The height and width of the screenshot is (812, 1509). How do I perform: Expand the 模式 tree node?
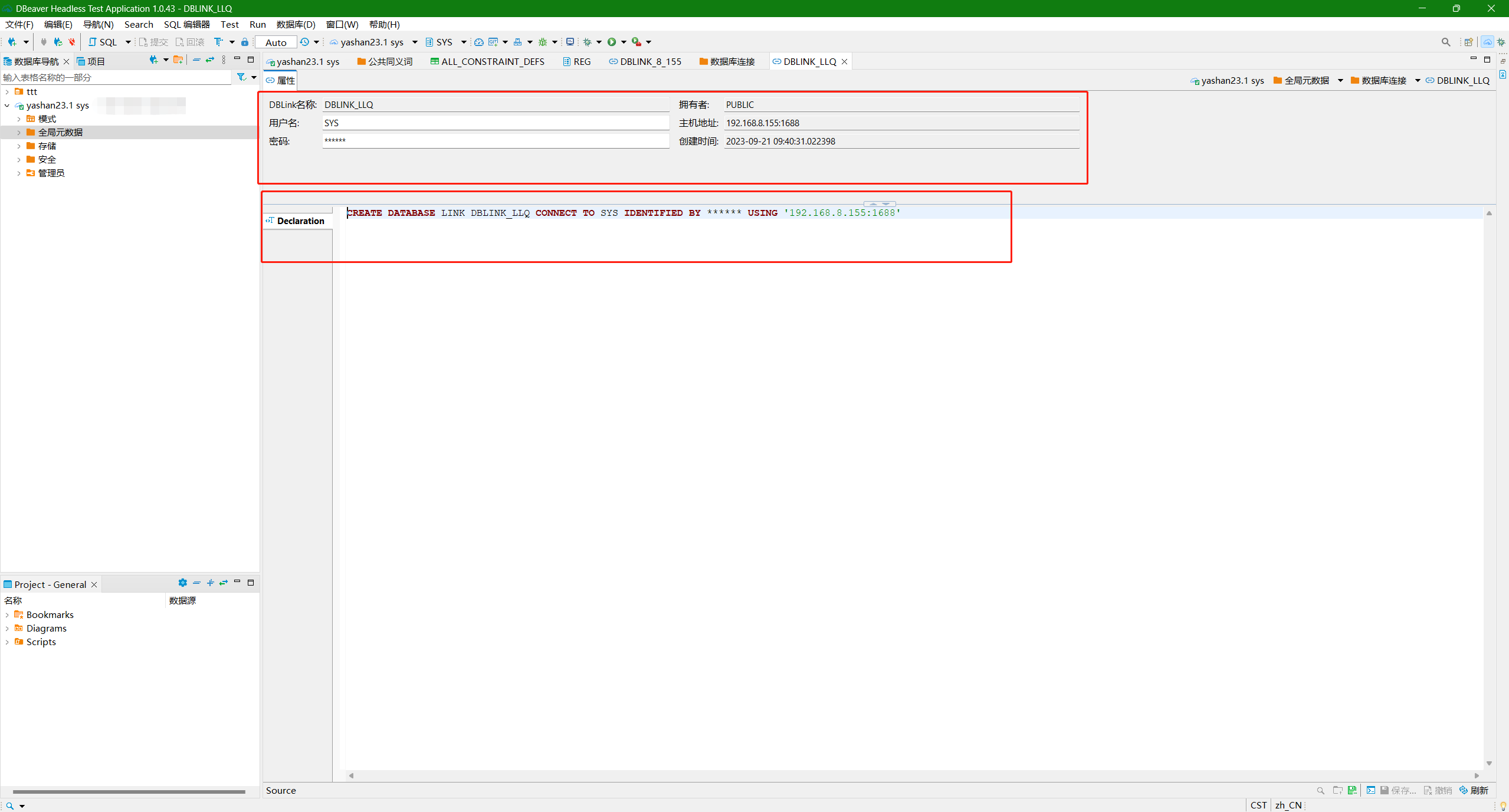pyautogui.click(x=19, y=119)
